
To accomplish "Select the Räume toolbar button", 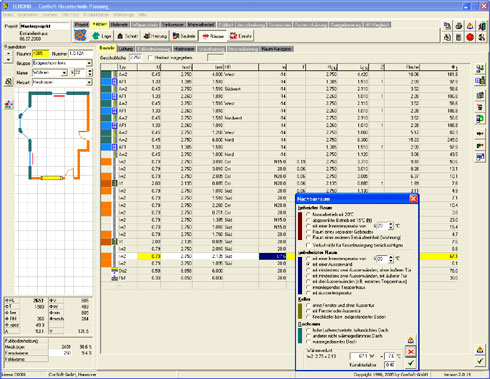I will click(x=212, y=36).
